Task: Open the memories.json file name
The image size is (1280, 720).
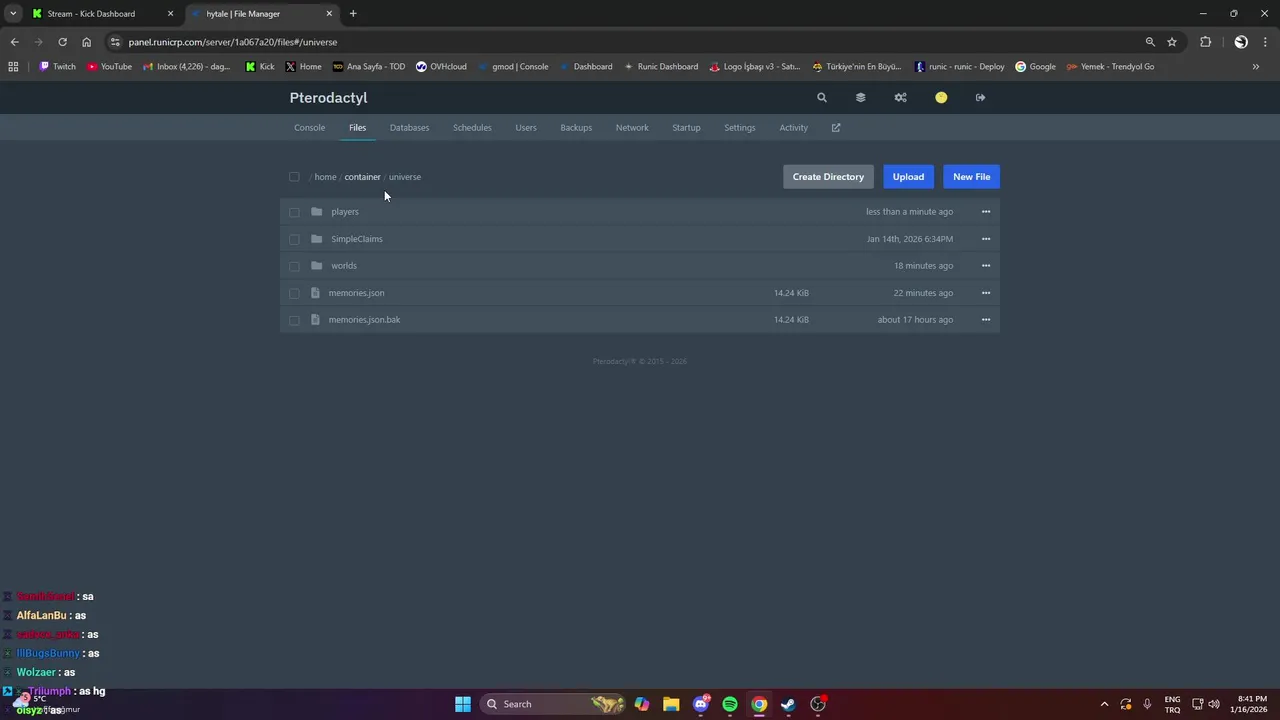Action: coord(356,293)
